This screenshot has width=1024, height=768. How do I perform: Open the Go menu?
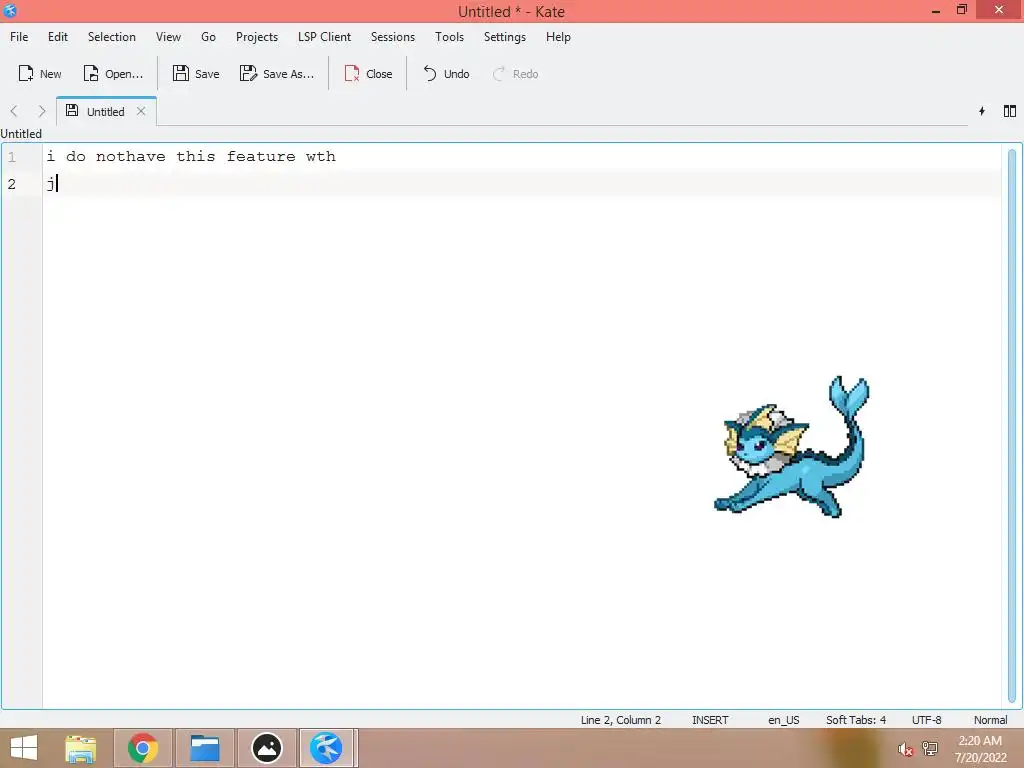click(x=208, y=37)
